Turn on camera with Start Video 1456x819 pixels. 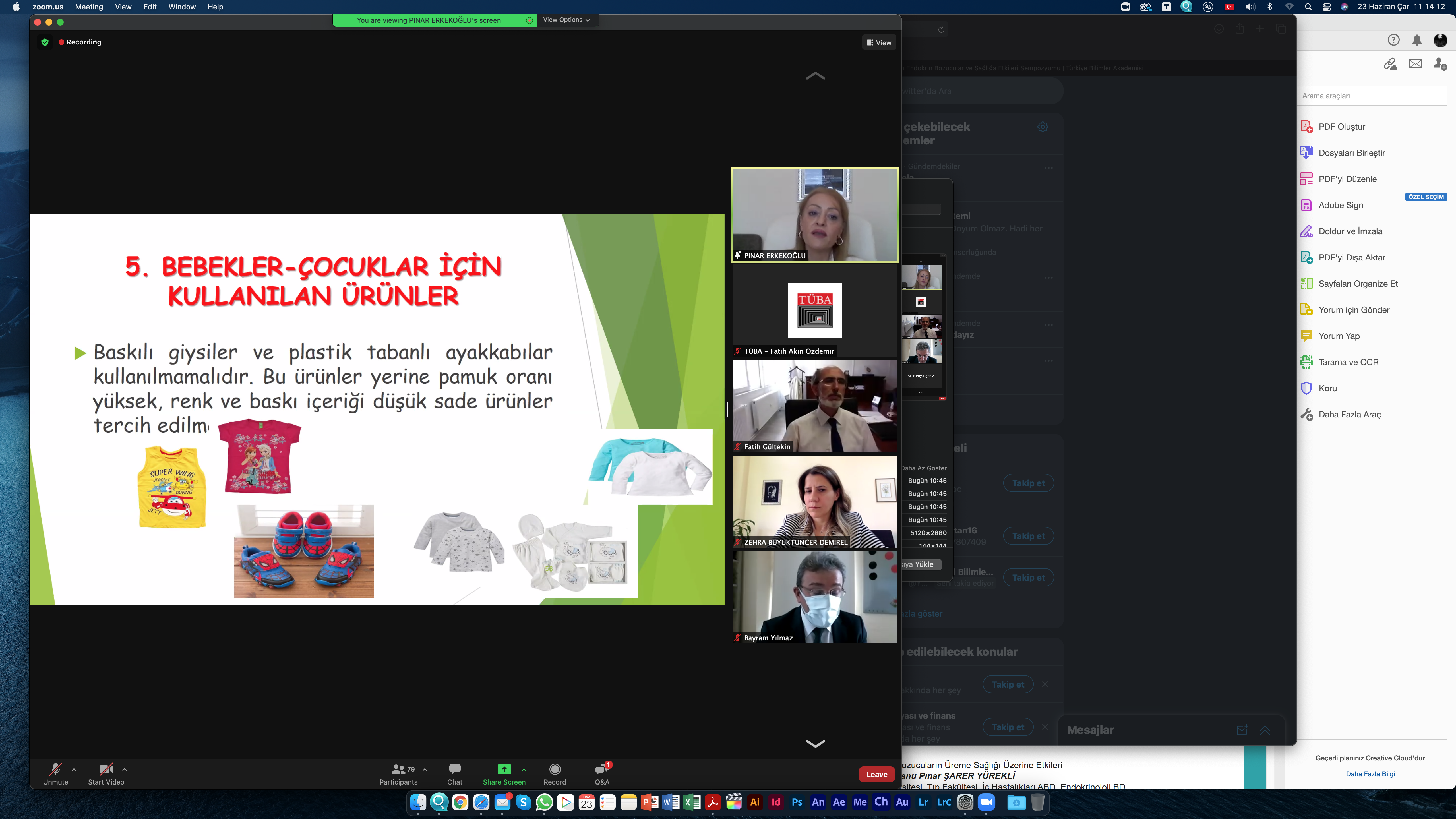point(106,774)
